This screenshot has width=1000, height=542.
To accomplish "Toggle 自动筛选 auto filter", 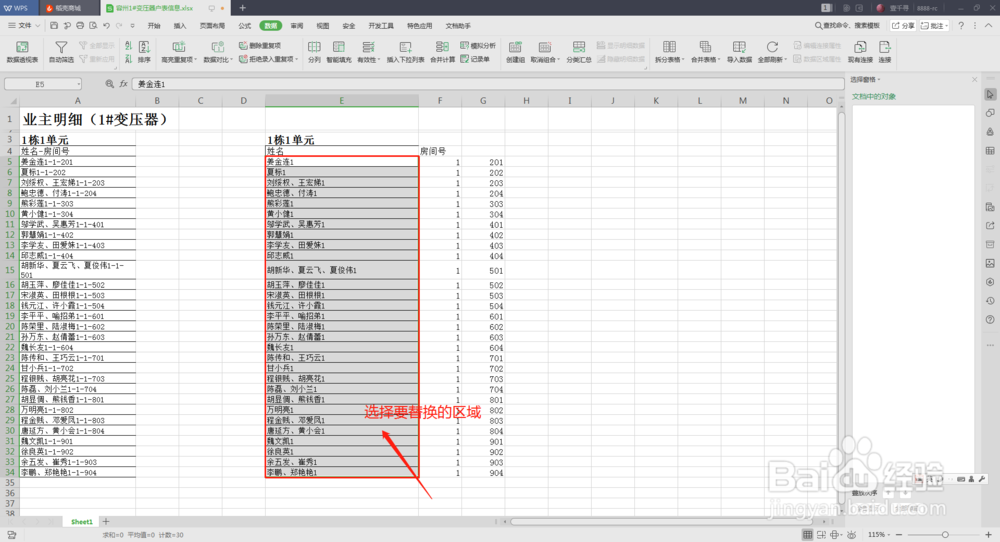I will pyautogui.click(x=61, y=52).
